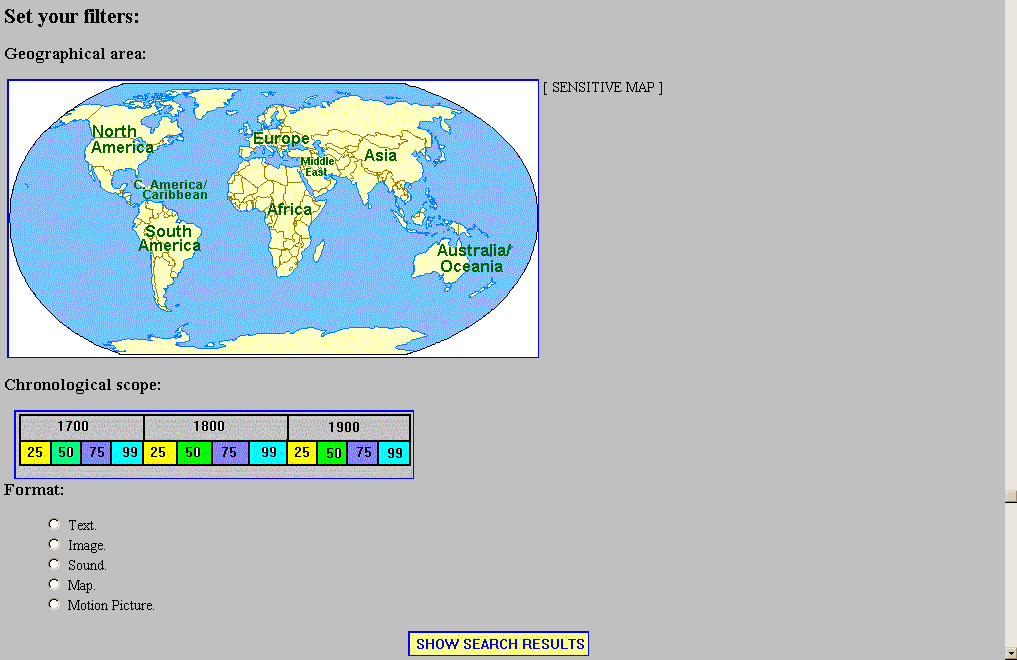The image size is (1017, 660).
Task: Select the Text format radio button
Action: [54, 524]
